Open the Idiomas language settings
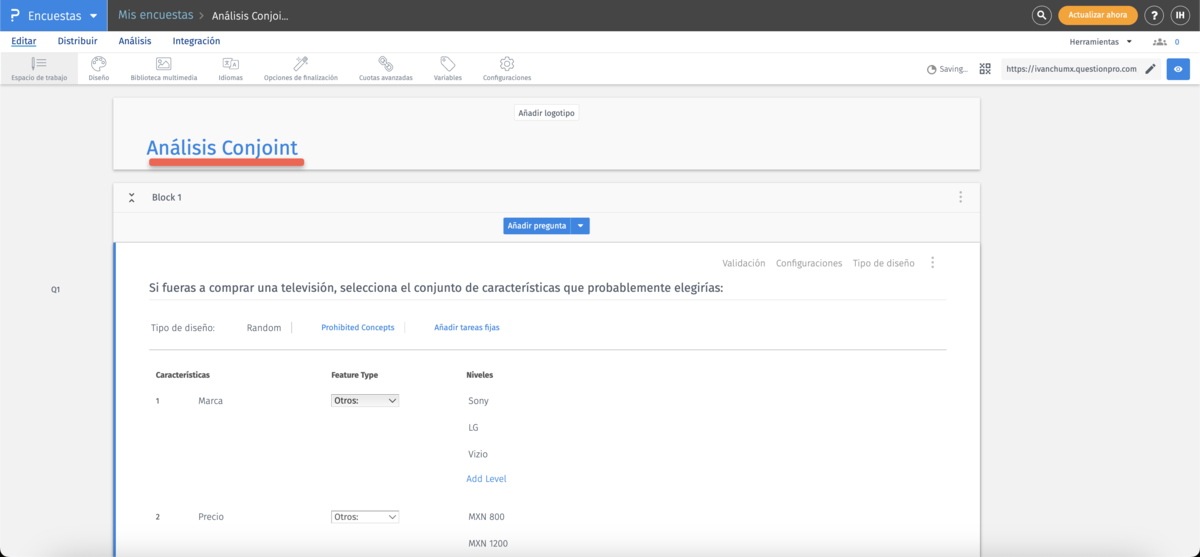 tap(230, 68)
